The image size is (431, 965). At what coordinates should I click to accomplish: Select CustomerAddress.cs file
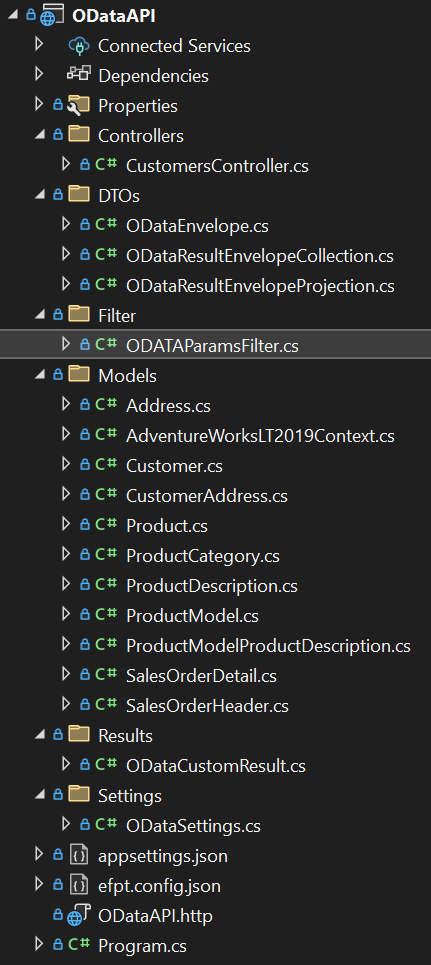pyautogui.click(x=207, y=496)
